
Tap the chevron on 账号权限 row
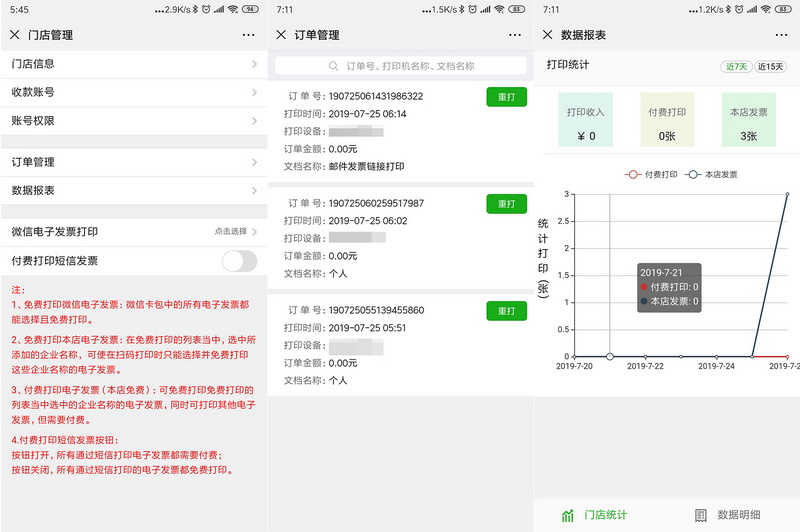tap(254, 121)
